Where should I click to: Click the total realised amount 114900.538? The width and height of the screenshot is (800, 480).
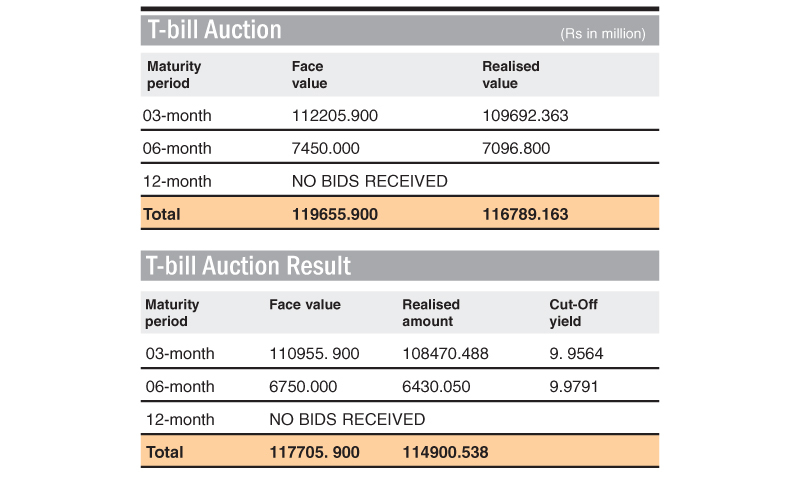click(x=445, y=452)
